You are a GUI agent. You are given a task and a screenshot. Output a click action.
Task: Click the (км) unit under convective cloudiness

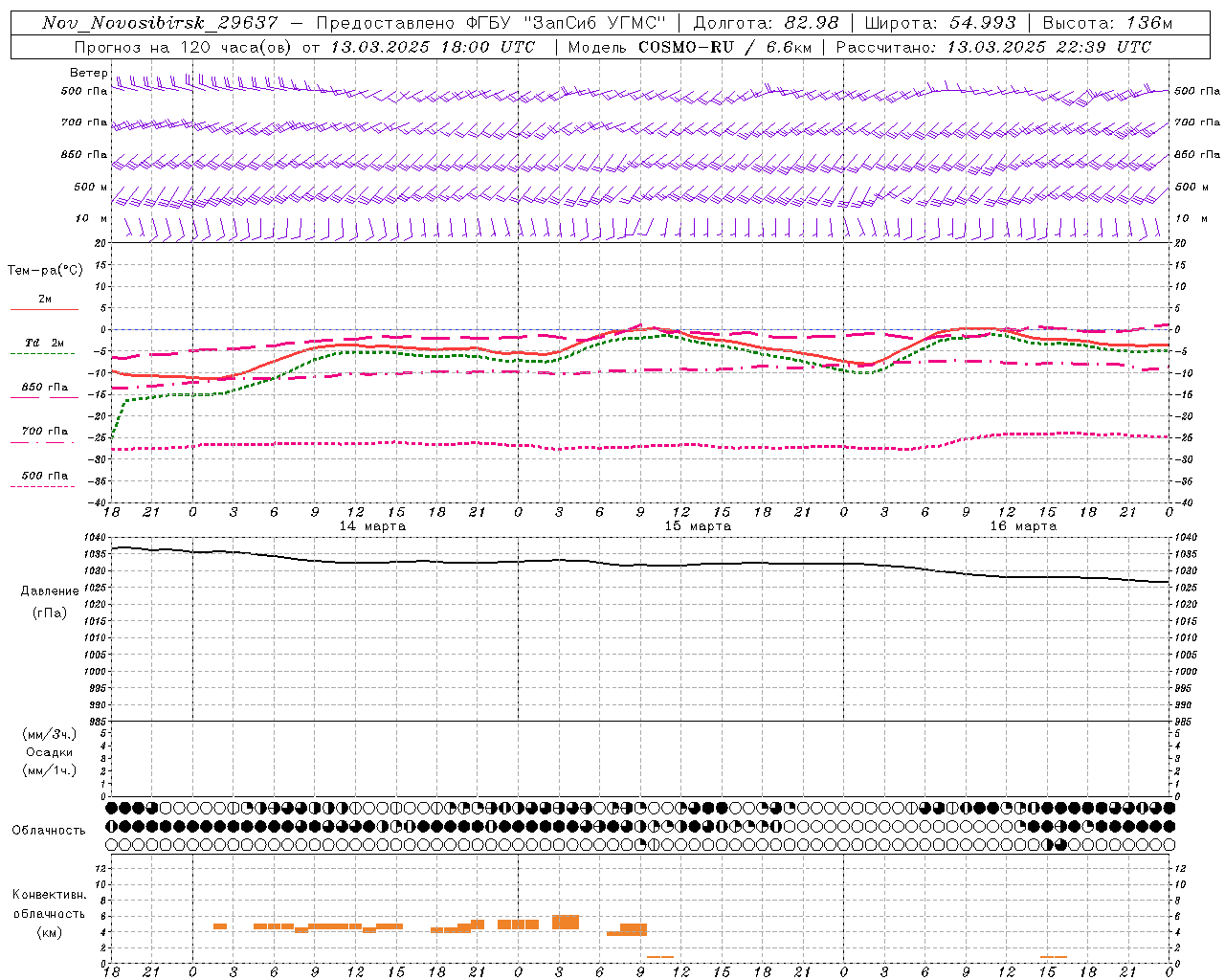(50, 932)
